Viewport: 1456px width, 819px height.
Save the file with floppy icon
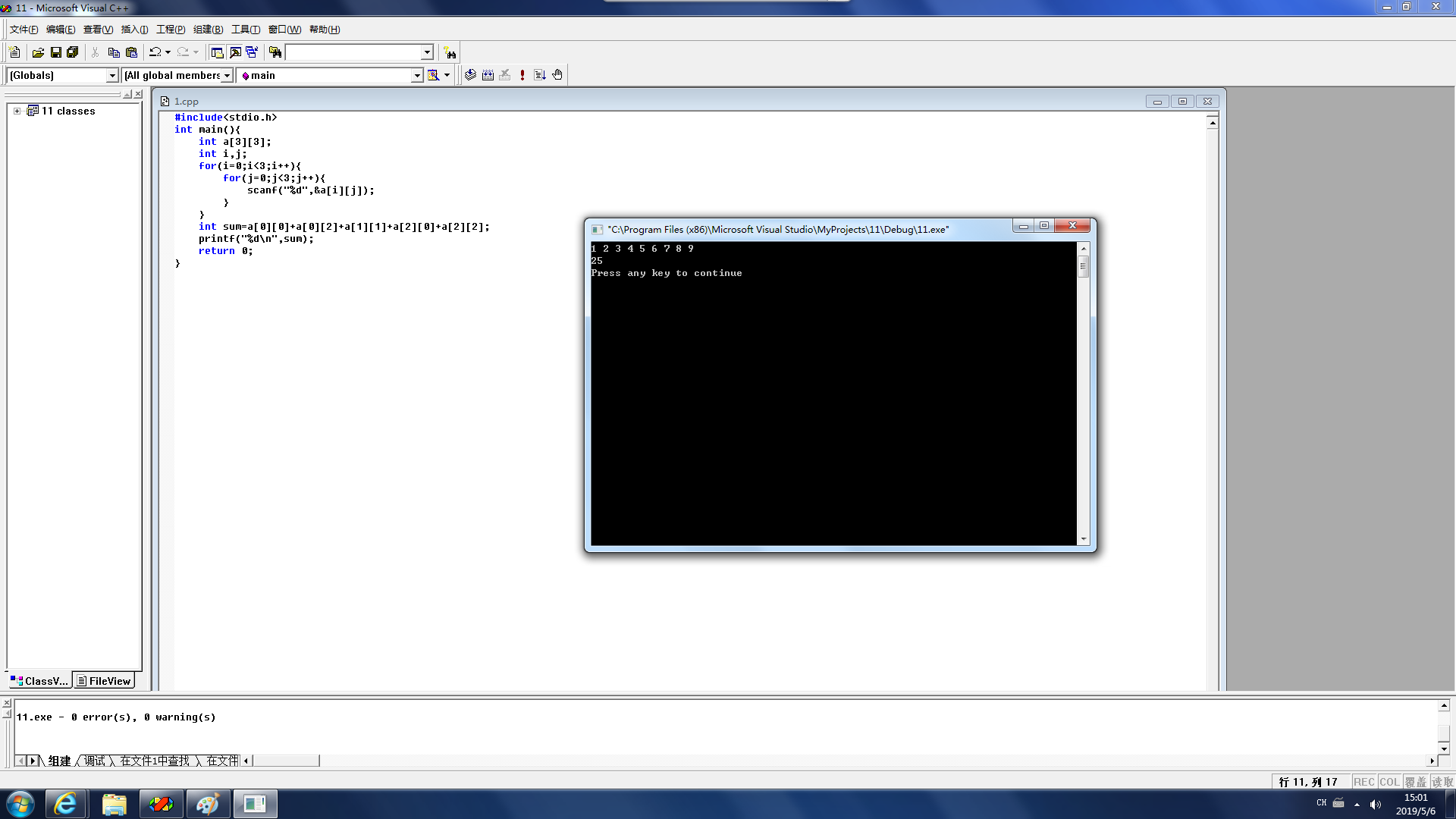55,52
